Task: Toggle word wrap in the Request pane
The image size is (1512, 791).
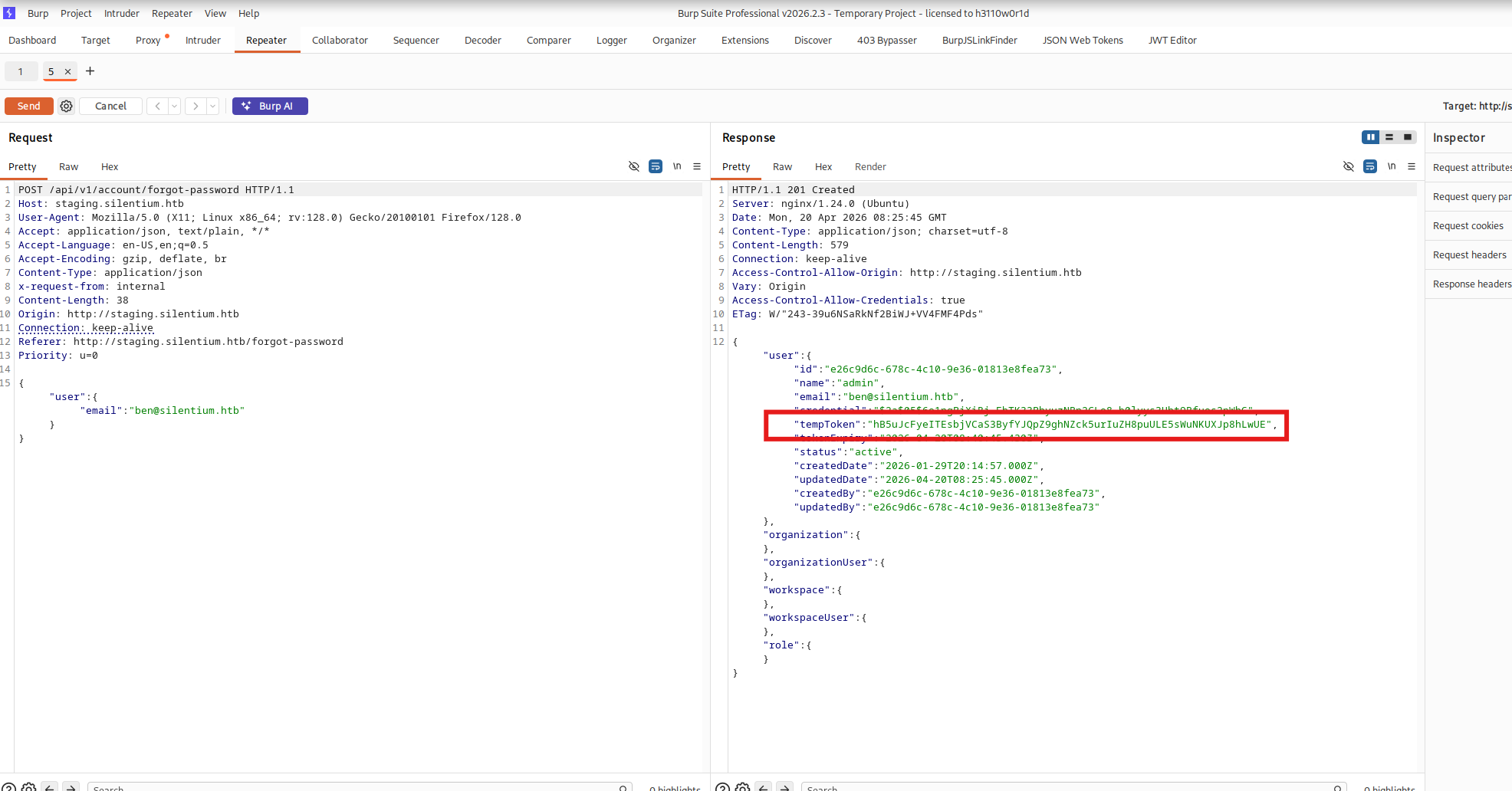Action: pos(656,166)
